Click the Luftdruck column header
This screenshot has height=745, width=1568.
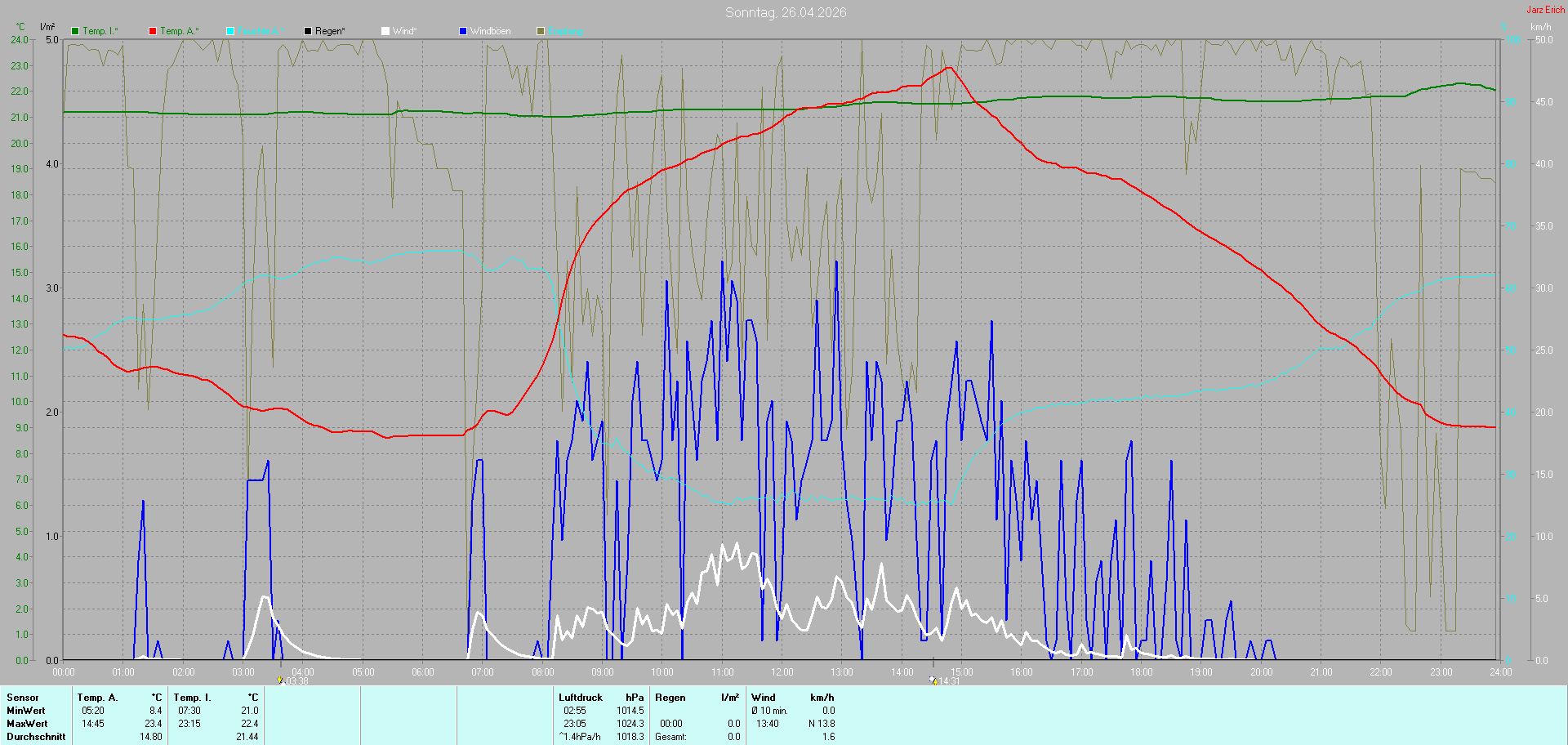coord(581,698)
